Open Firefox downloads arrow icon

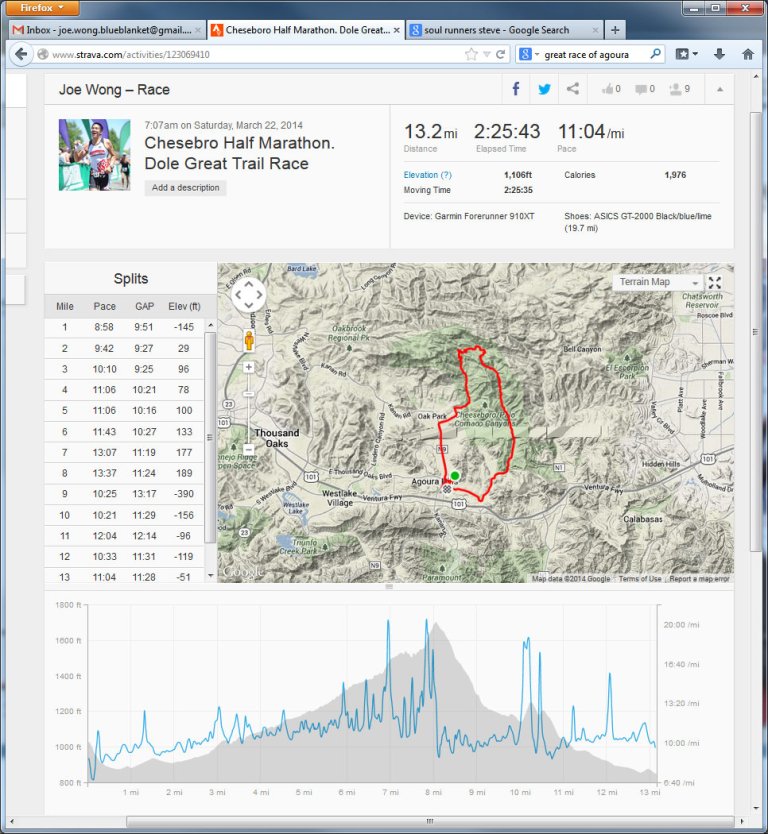pyautogui.click(x=719, y=54)
